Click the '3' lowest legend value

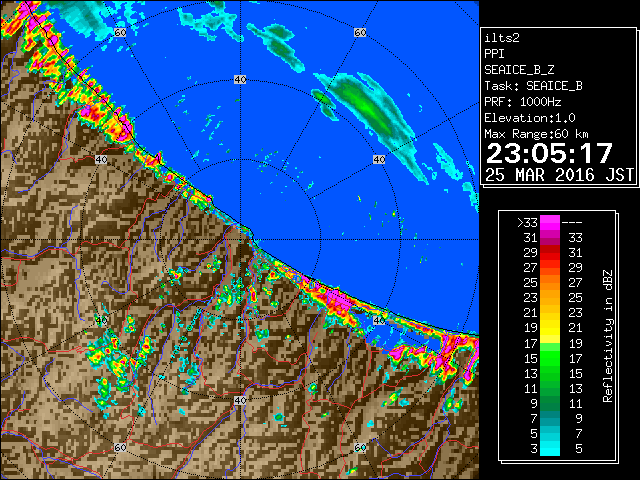click(x=534, y=449)
